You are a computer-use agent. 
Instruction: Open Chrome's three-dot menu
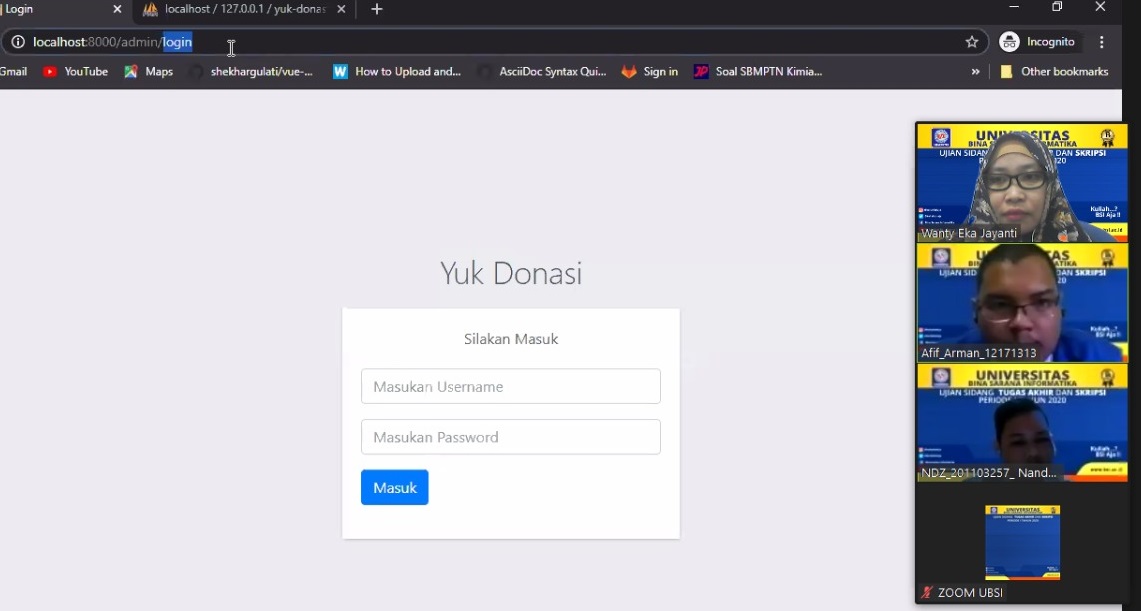tap(1102, 42)
